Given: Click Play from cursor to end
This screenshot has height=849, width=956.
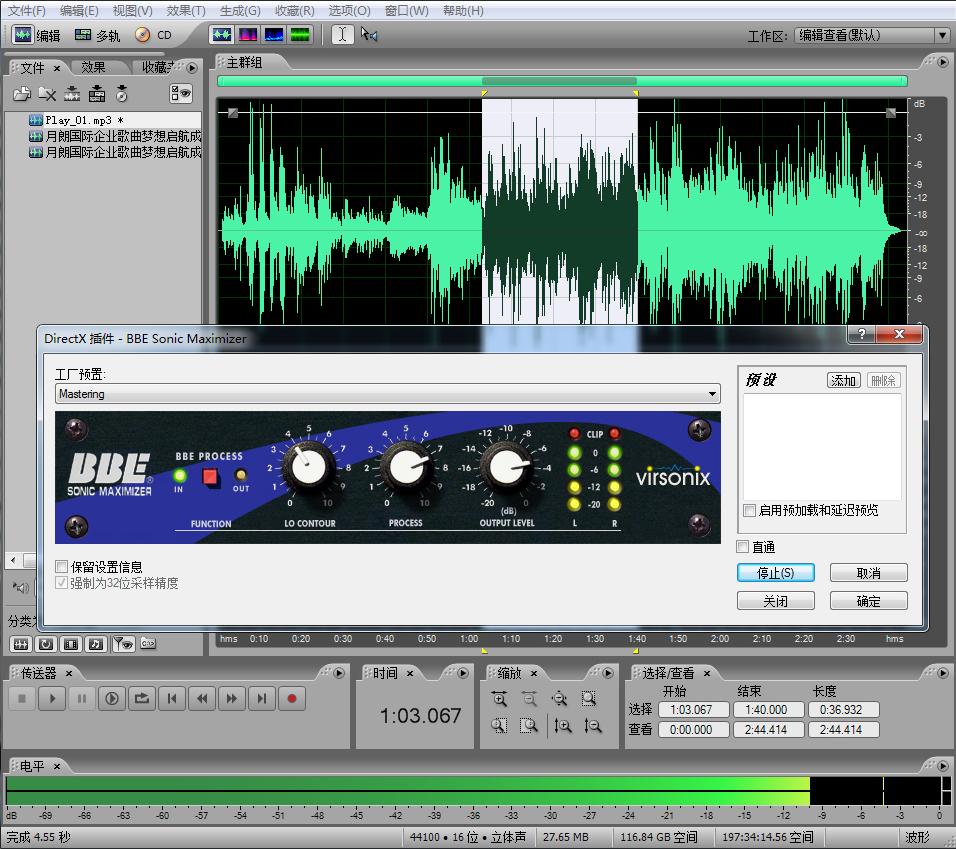Looking at the screenshot, I should 112,698.
